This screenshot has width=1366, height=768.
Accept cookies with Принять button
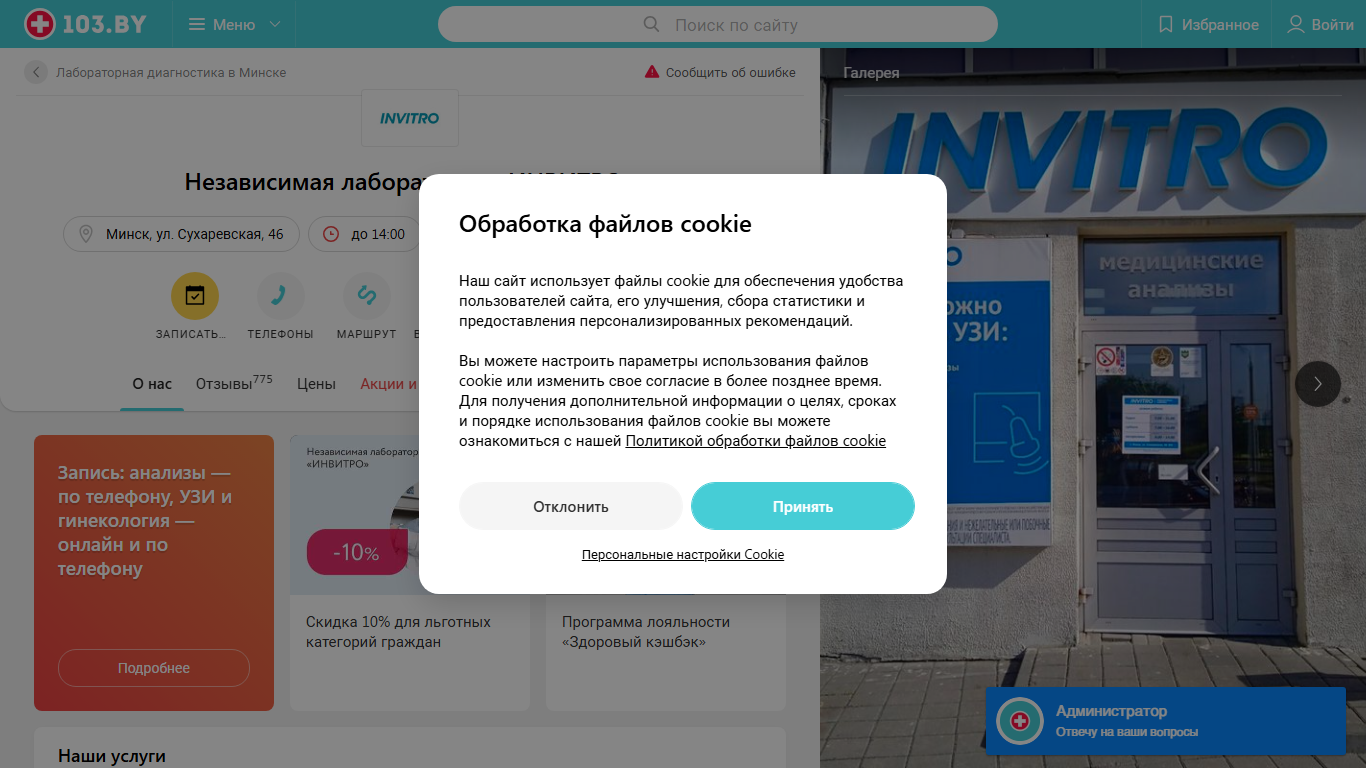coord(803,506)
